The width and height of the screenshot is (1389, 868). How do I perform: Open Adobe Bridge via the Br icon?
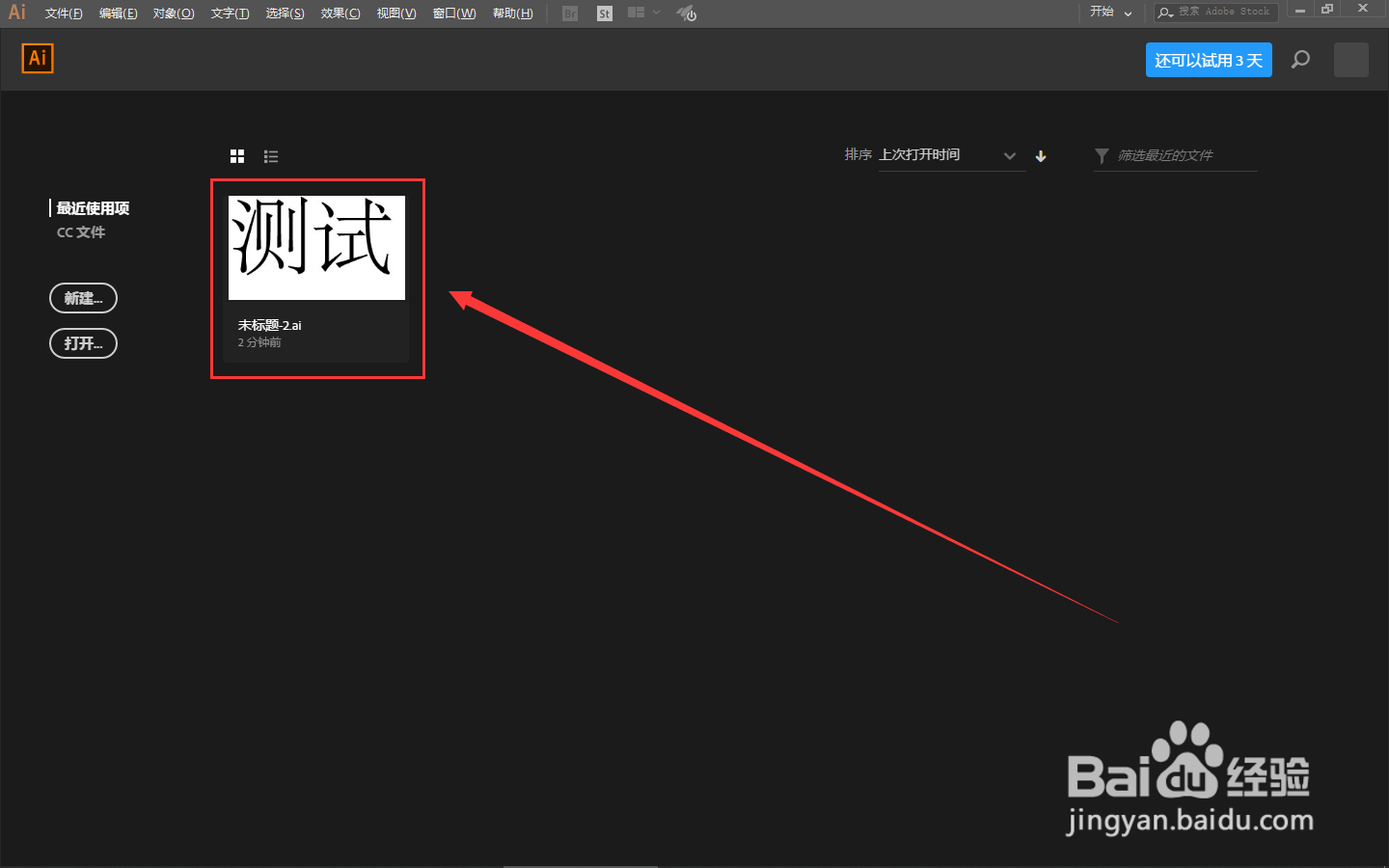[x=570, y=14]
